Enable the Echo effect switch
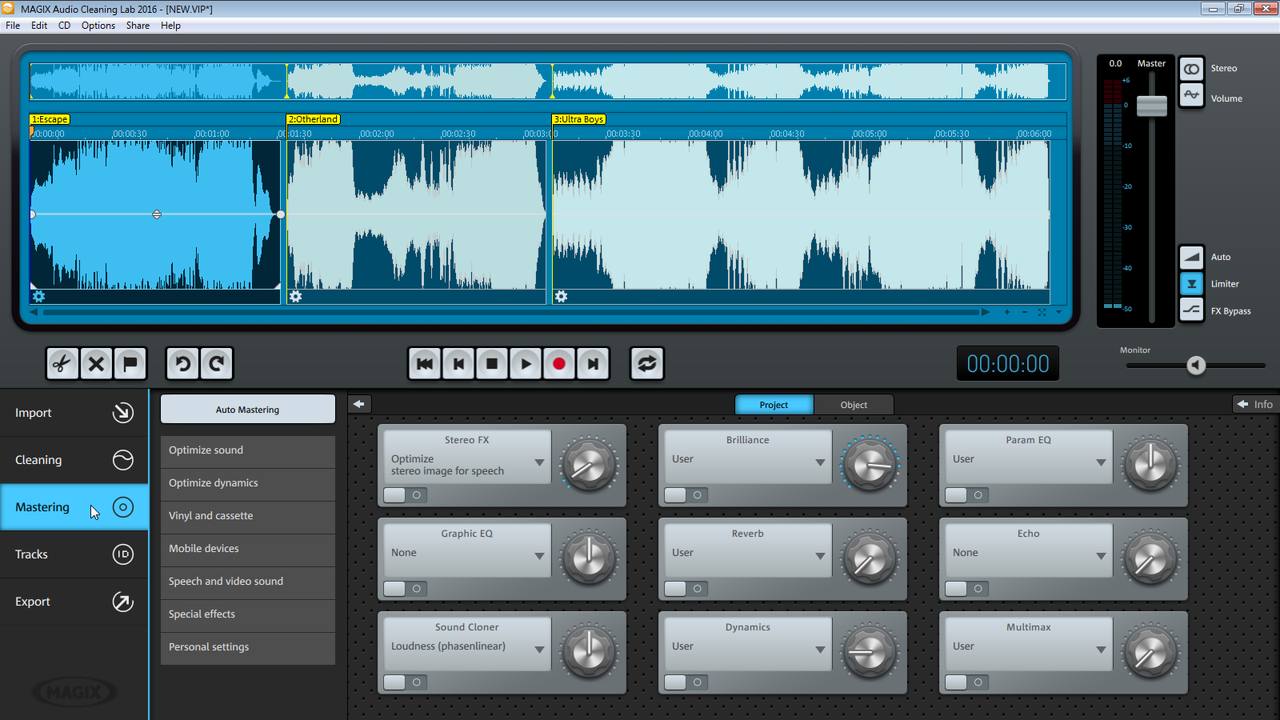This screenshot has width=1280, height=720. (966, 589)
